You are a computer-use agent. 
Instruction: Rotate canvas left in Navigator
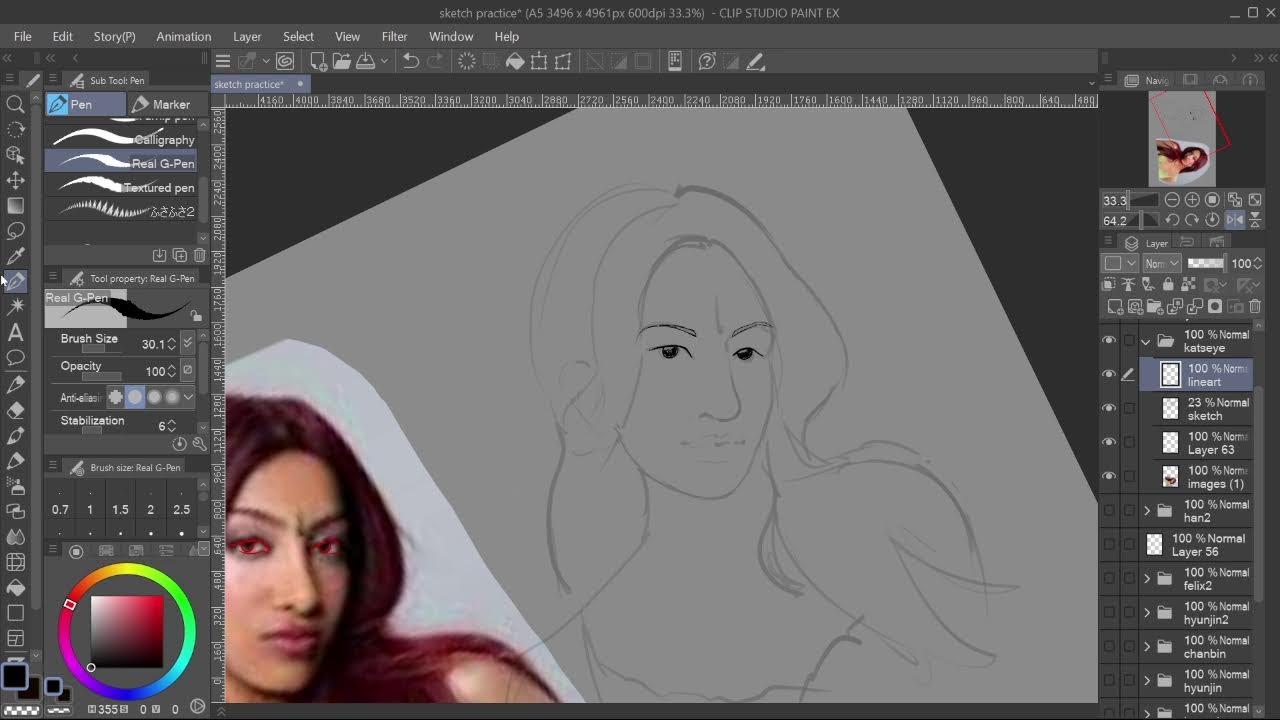[x=1172, y=220]
